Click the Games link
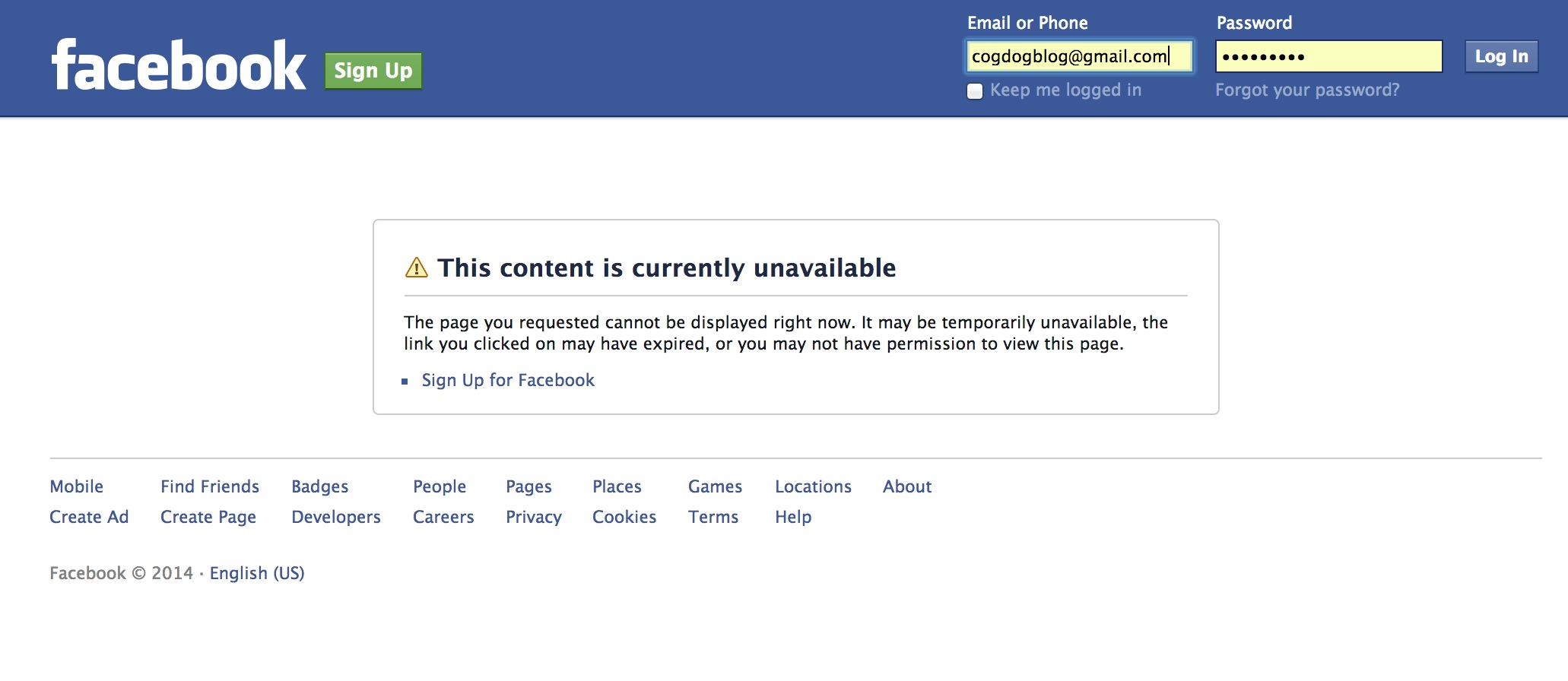Image resolution: width=1568 pixels, height=681 pixels. point(714,486)
